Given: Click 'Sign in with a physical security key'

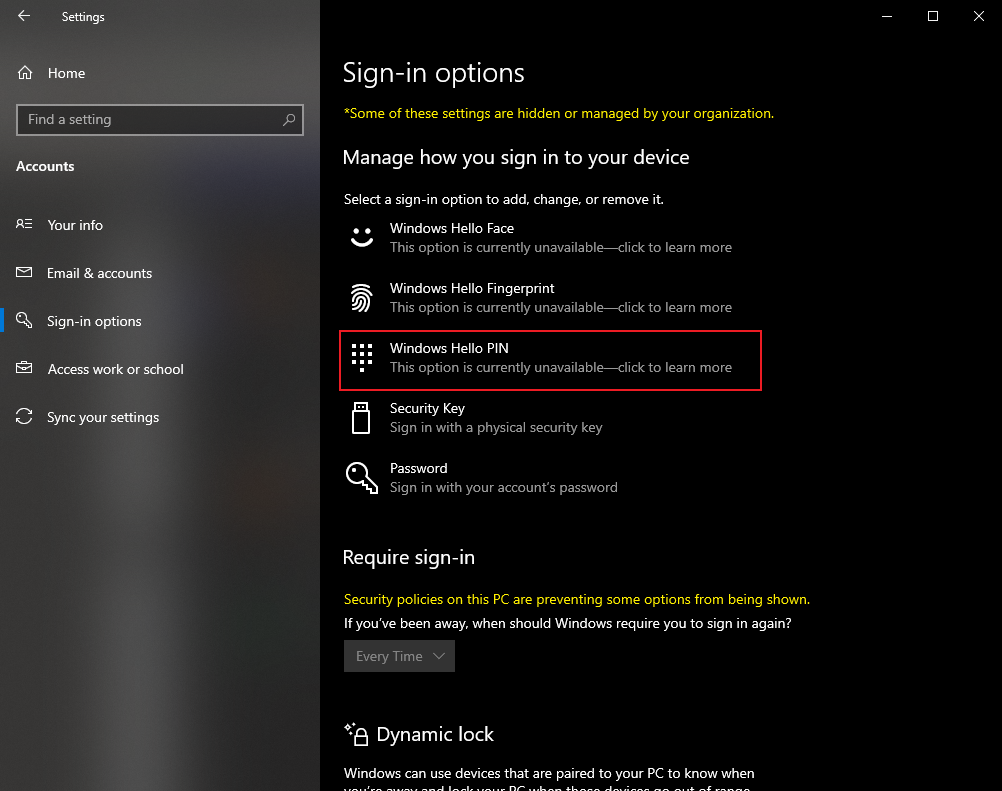Looking at the screenshot, I should coord(496,427).
